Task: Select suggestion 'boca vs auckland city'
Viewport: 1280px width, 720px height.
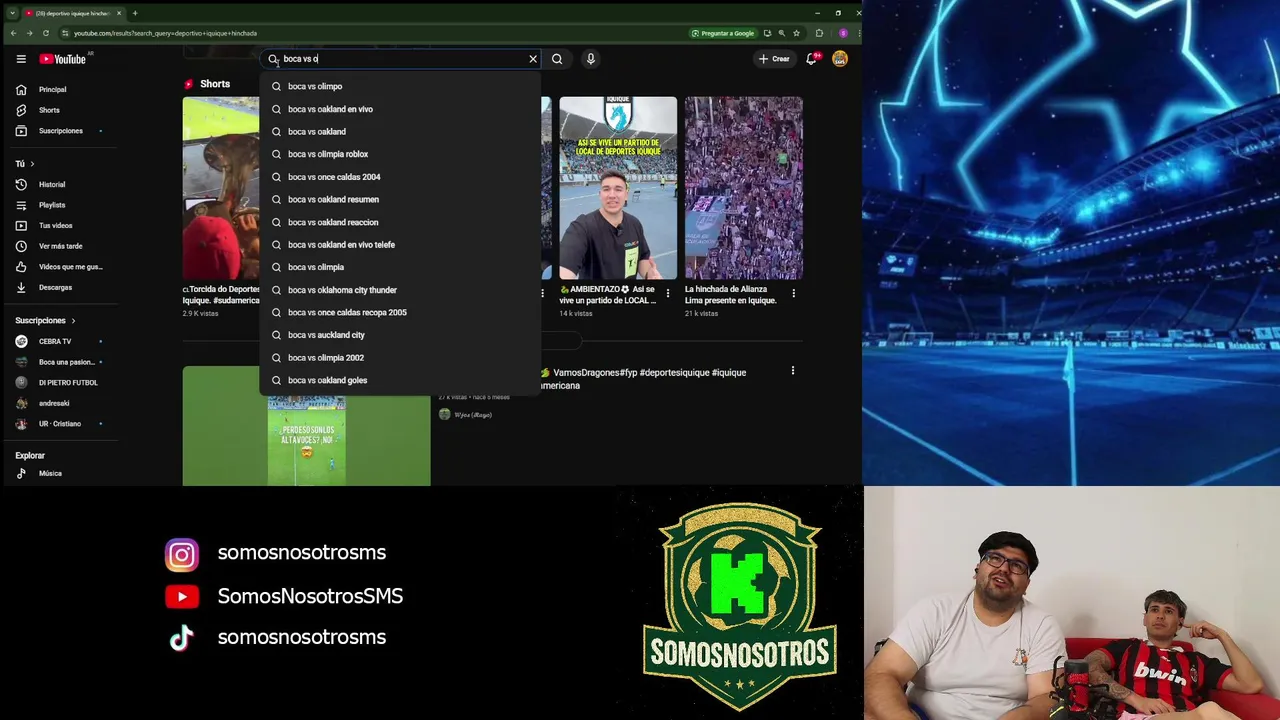Action: tap(400, 335)
